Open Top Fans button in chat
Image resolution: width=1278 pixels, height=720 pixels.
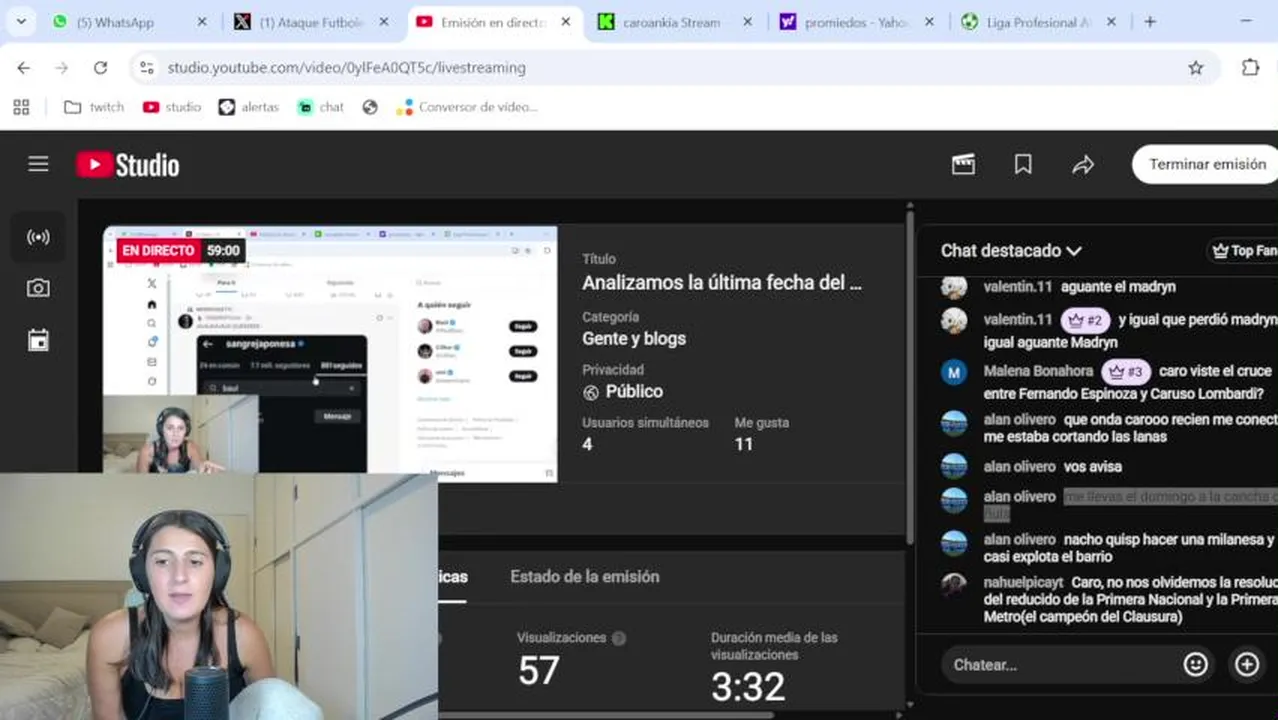pyautogui.click(x=1244, y=251)
